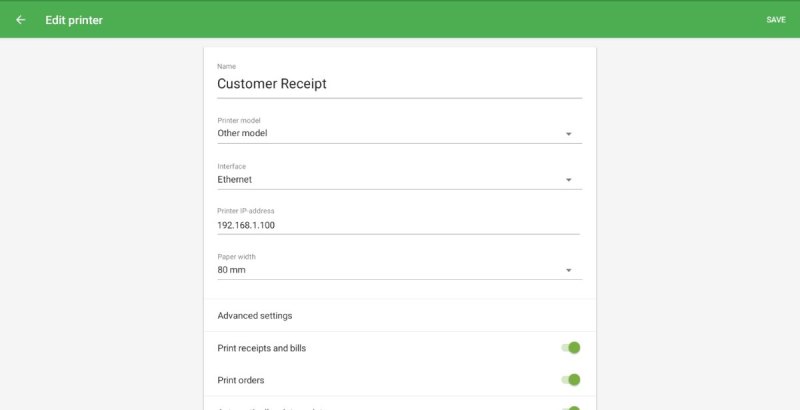
Task: Click the Printer IP address field
Action: [398, 225]
